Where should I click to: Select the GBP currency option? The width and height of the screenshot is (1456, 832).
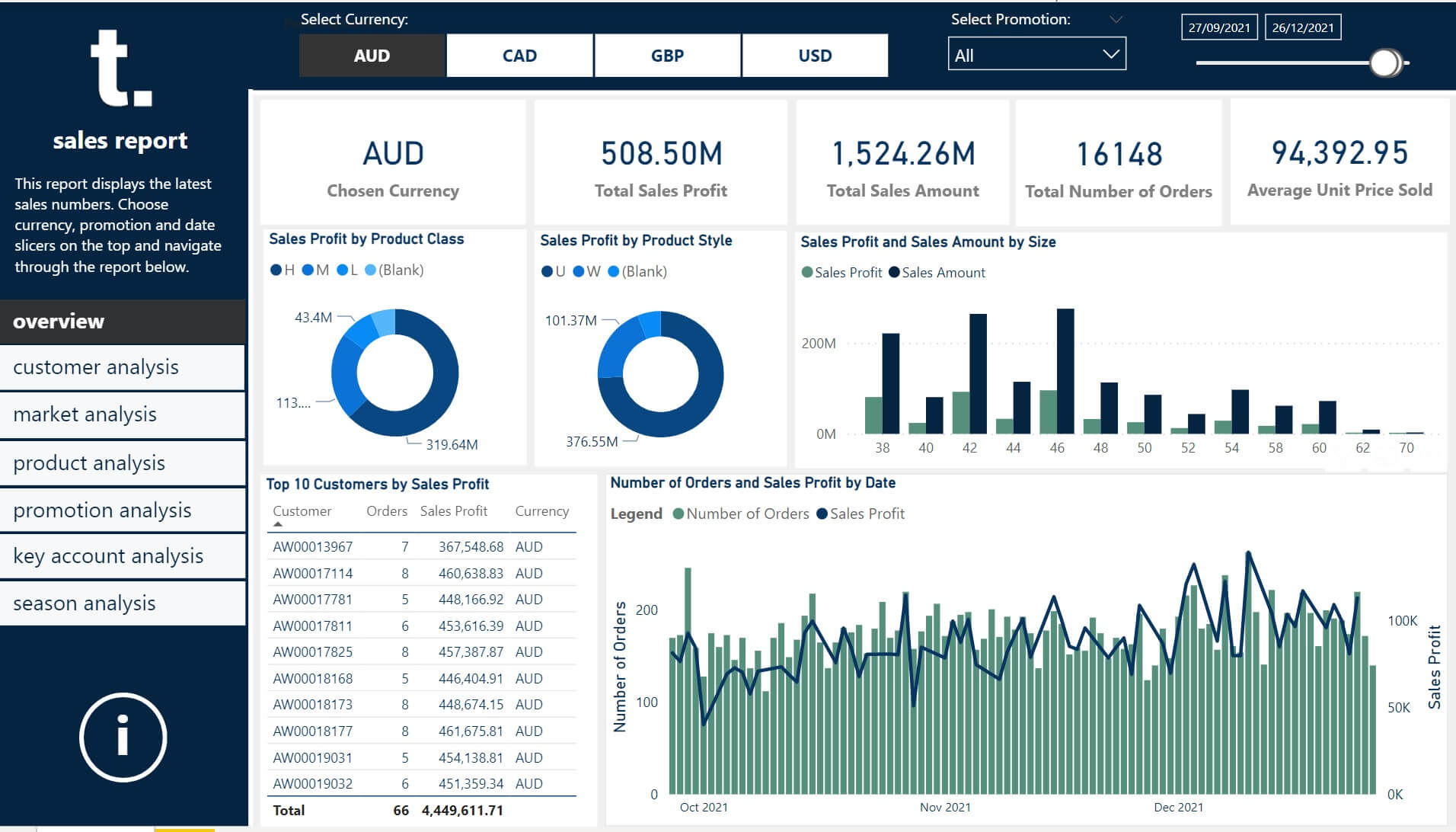pos(667,56)
